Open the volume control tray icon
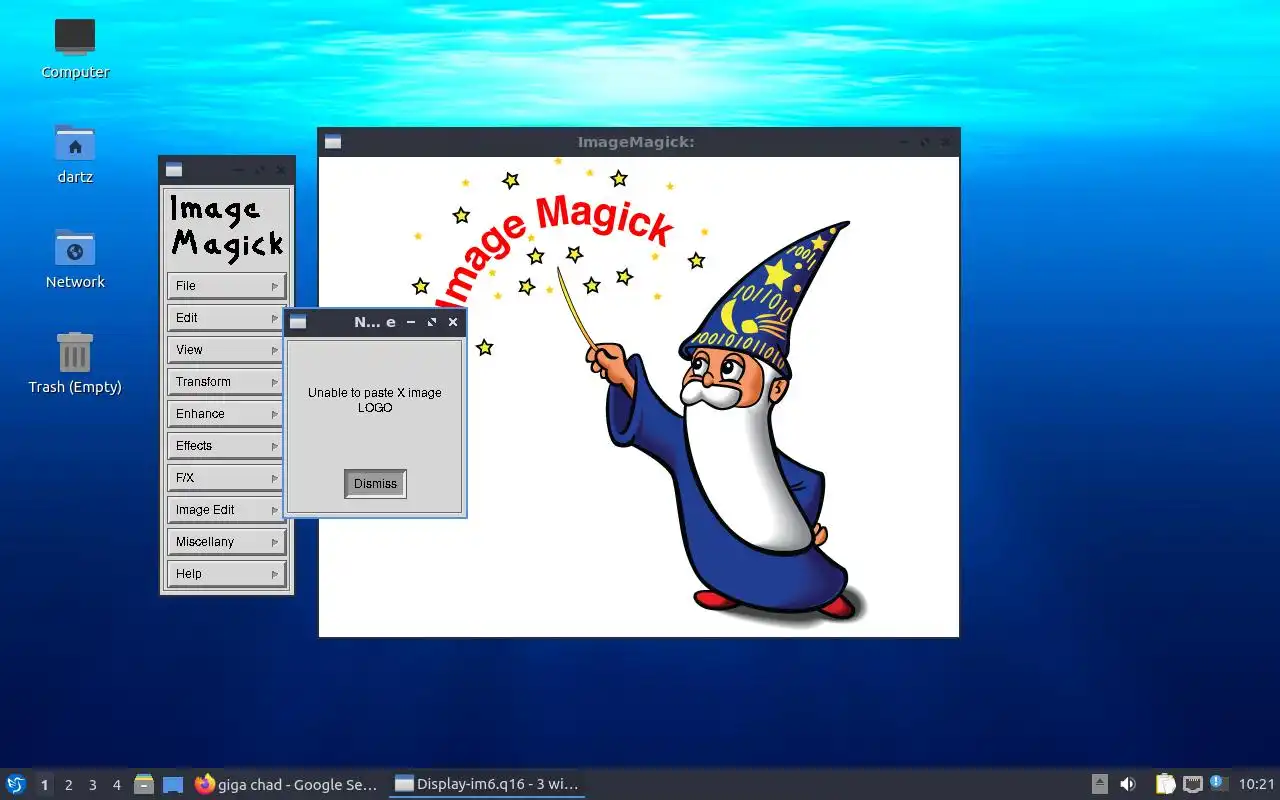Image resolution: width=1280 pixels, height=800 pixels. point(1128,784)
